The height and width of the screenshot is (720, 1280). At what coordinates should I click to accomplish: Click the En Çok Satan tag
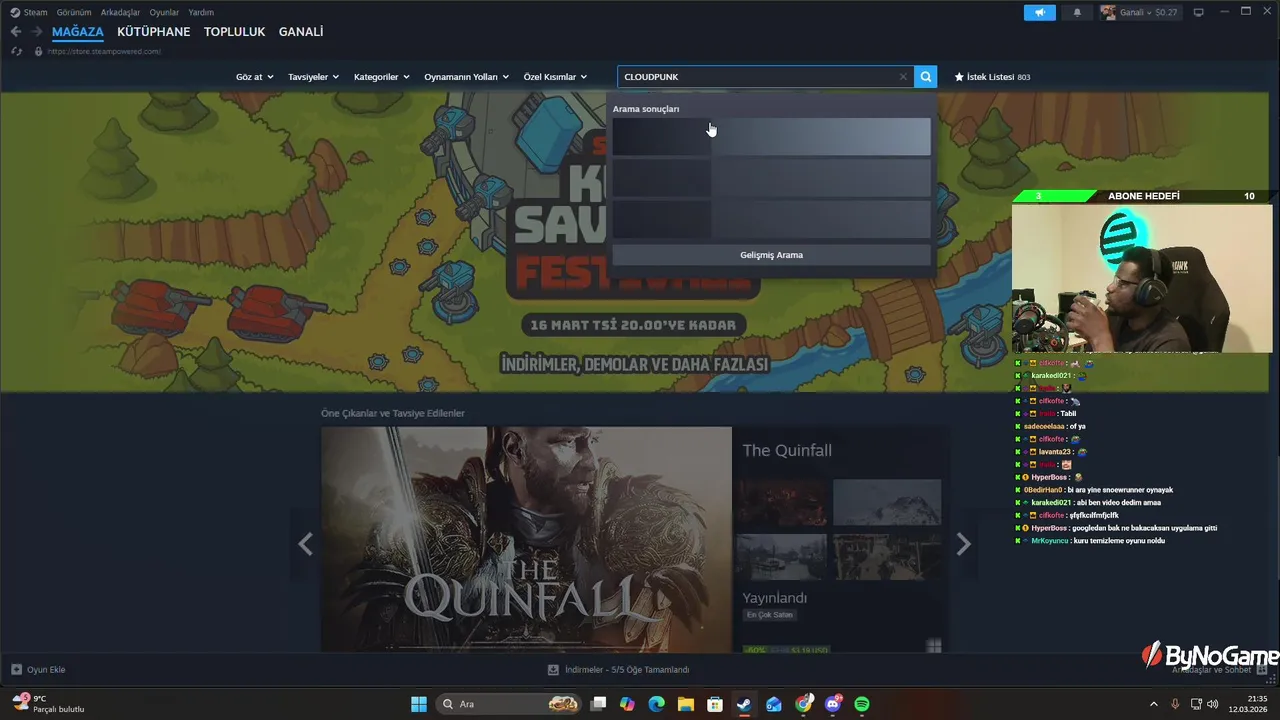[x=769, y=615]
